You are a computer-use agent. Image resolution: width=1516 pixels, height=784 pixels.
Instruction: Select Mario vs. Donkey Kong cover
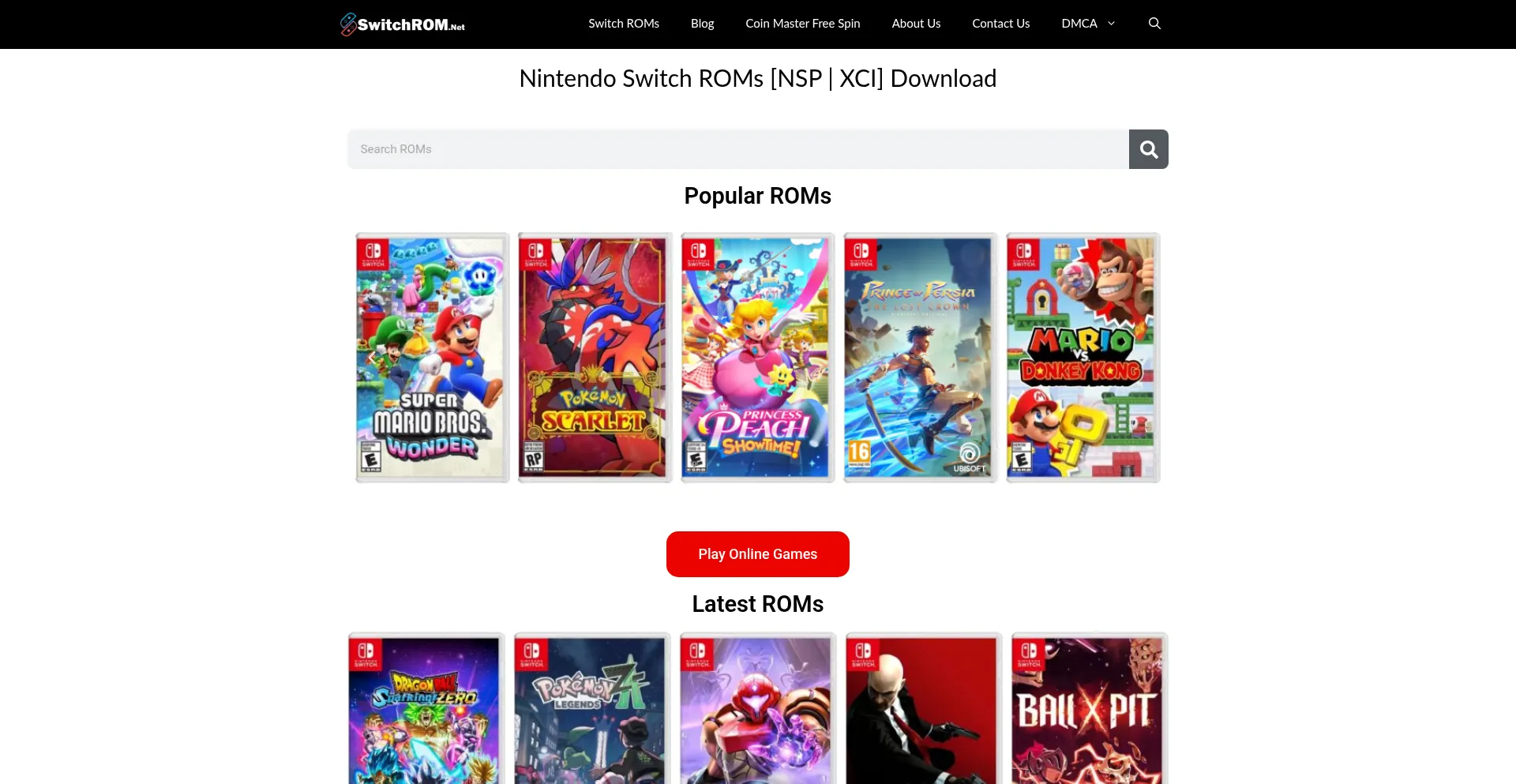click(x=1083, y=358)
